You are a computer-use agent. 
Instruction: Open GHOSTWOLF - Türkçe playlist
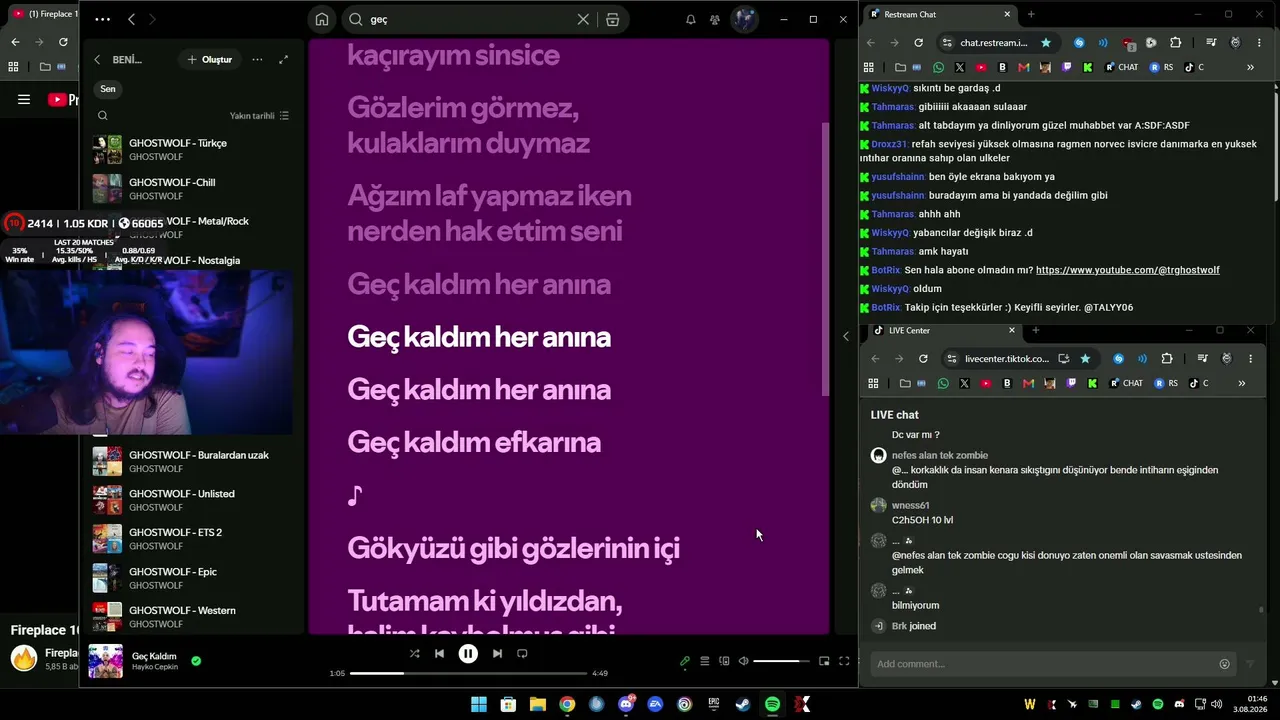[192, 150]
